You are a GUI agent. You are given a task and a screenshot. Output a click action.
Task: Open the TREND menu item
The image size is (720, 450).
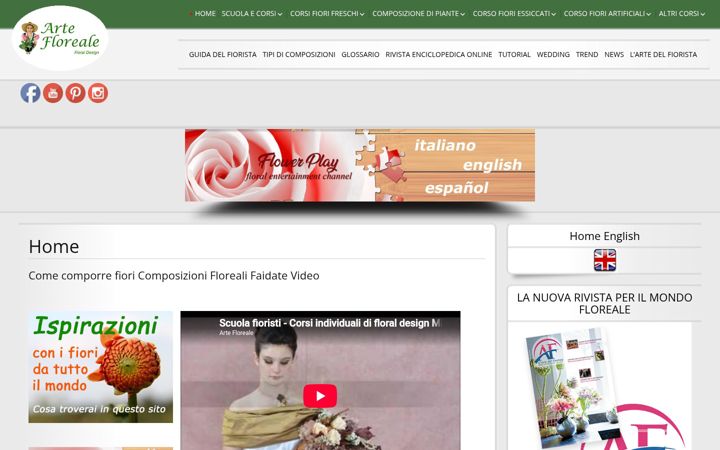pos(587,54)
